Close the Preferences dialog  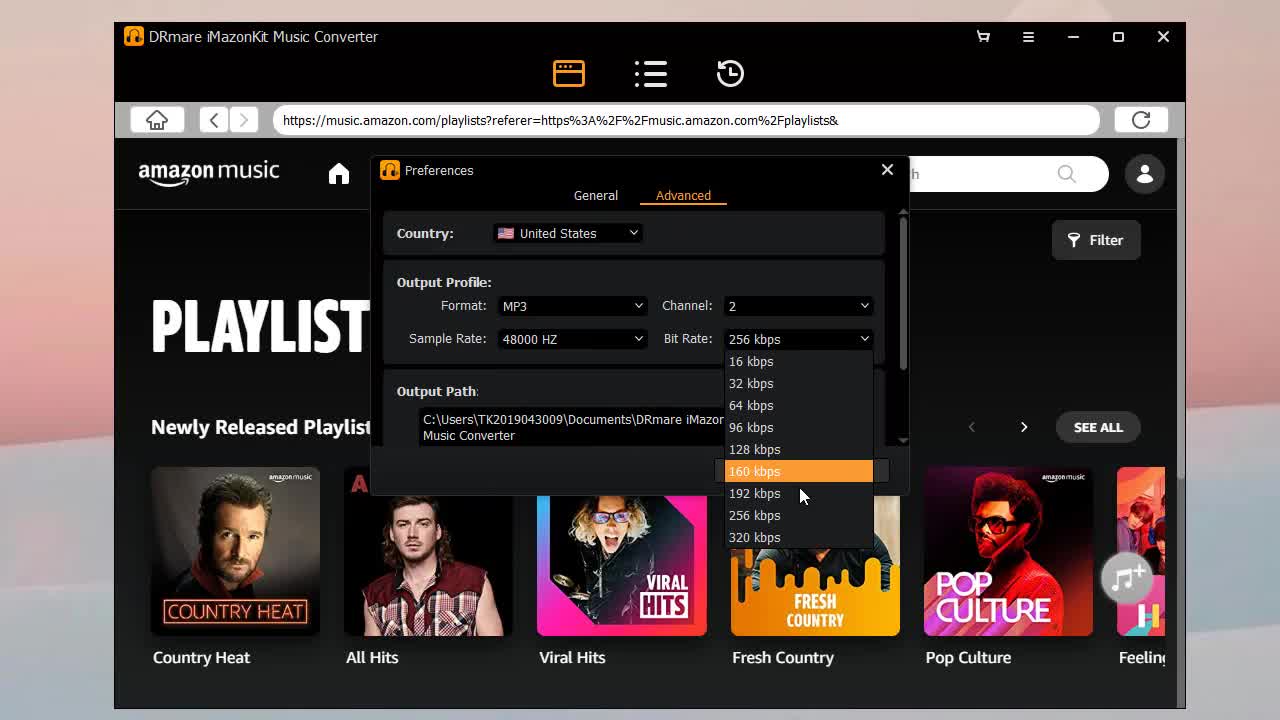pos(887,170)
